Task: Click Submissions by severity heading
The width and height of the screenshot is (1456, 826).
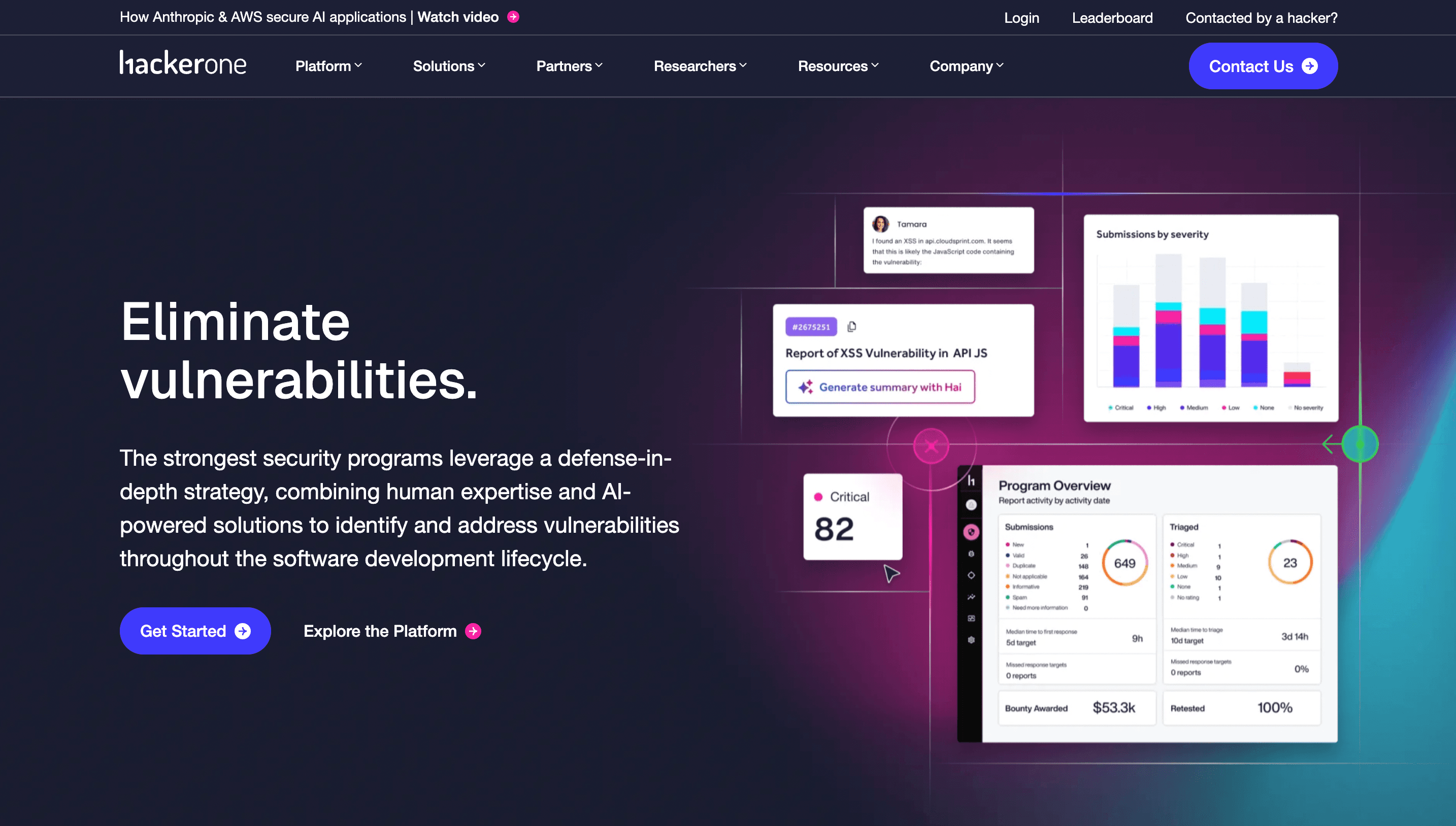Action: [1152, 234]
